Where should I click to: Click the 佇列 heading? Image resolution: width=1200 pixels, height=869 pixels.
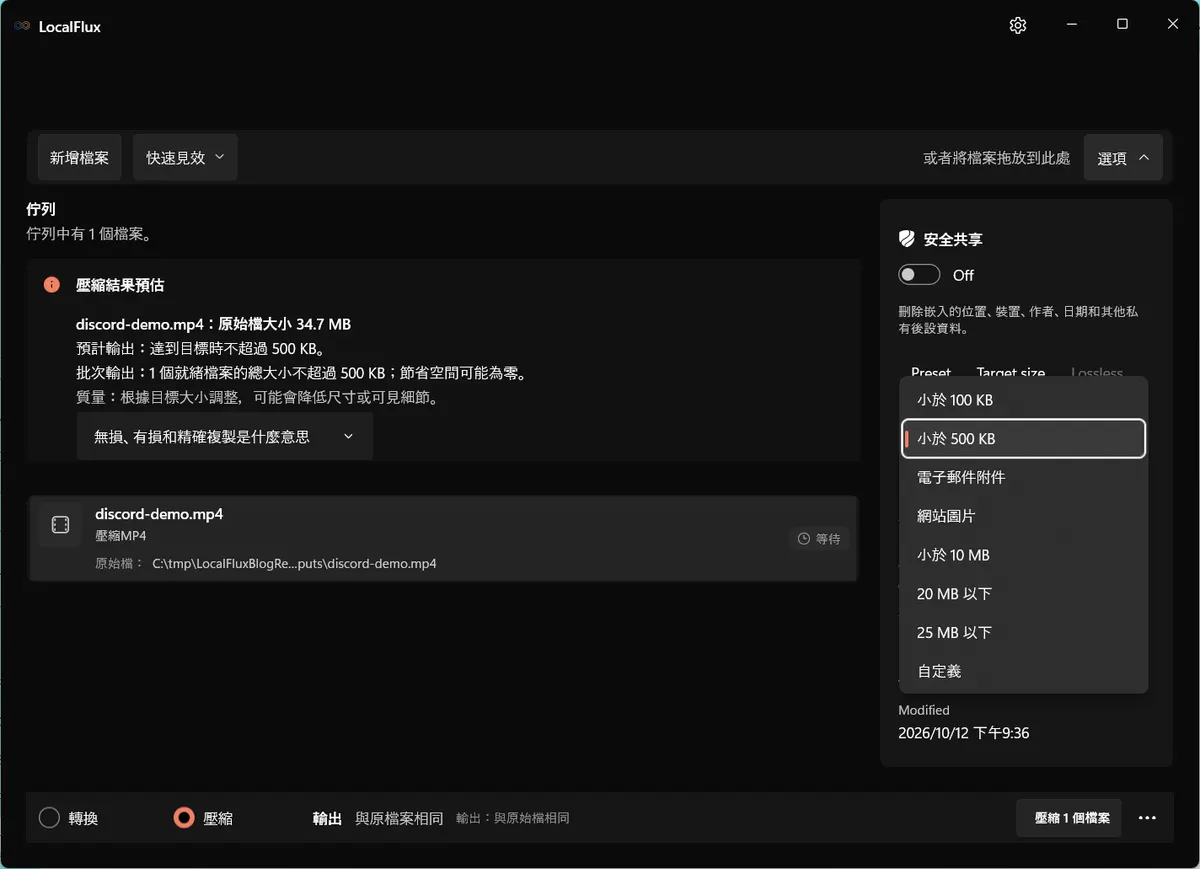coord(41,209)
